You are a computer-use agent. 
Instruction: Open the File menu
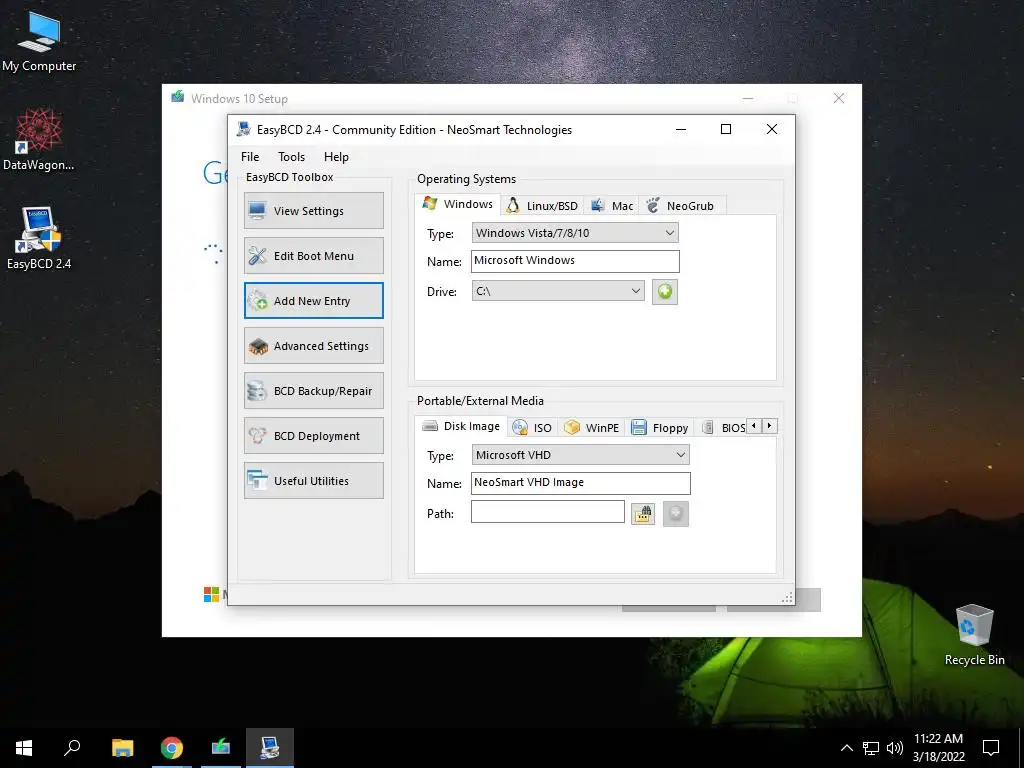(250, 157)
